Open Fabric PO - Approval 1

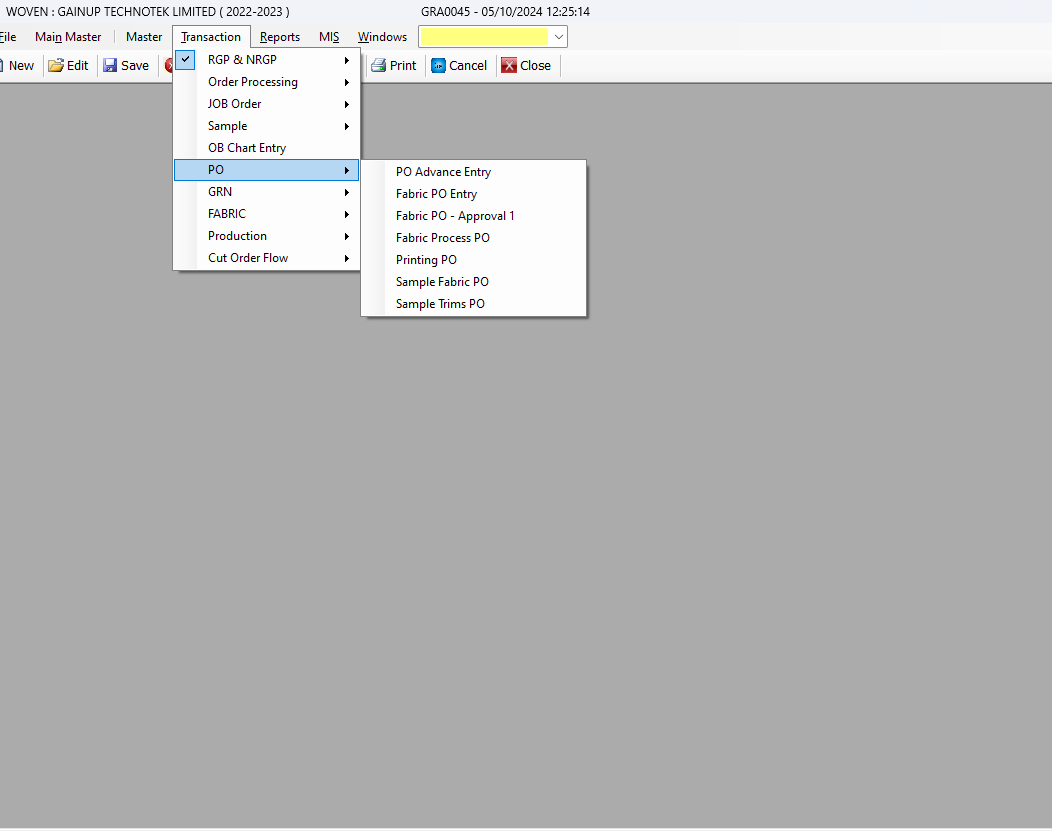455,216
